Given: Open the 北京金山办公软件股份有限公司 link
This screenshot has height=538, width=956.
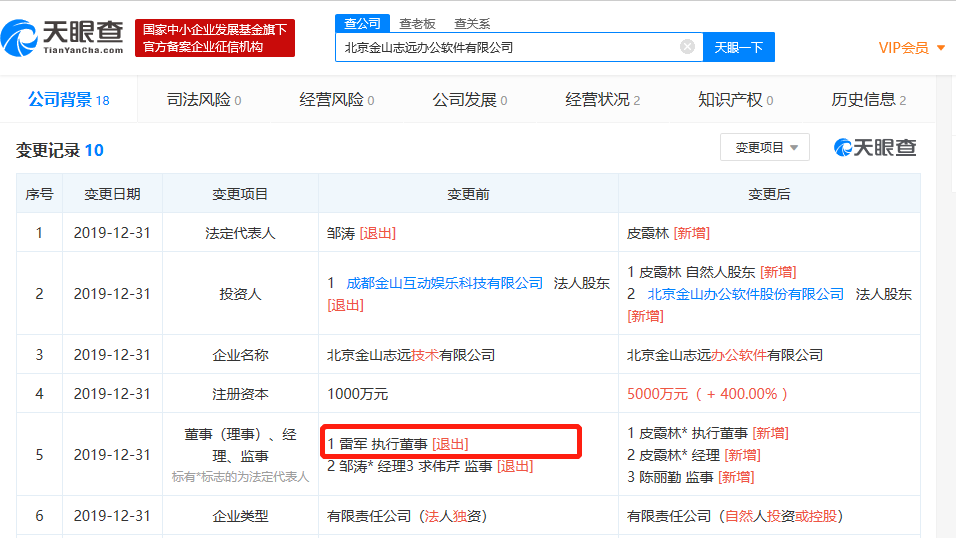Looking at the screenshot, I should [746, 294].
